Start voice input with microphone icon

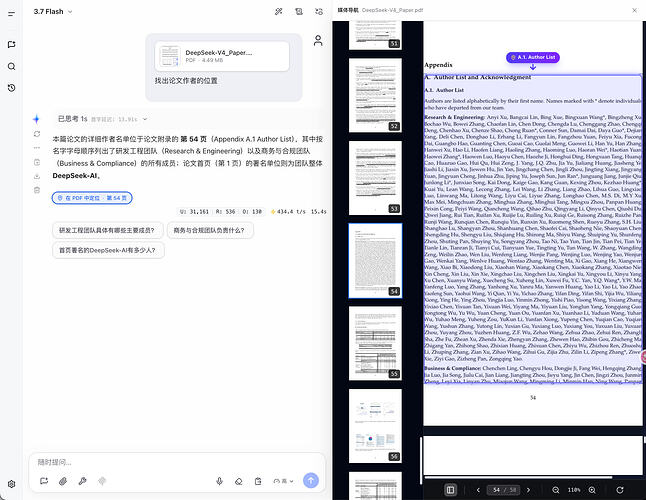click(219, 481)
